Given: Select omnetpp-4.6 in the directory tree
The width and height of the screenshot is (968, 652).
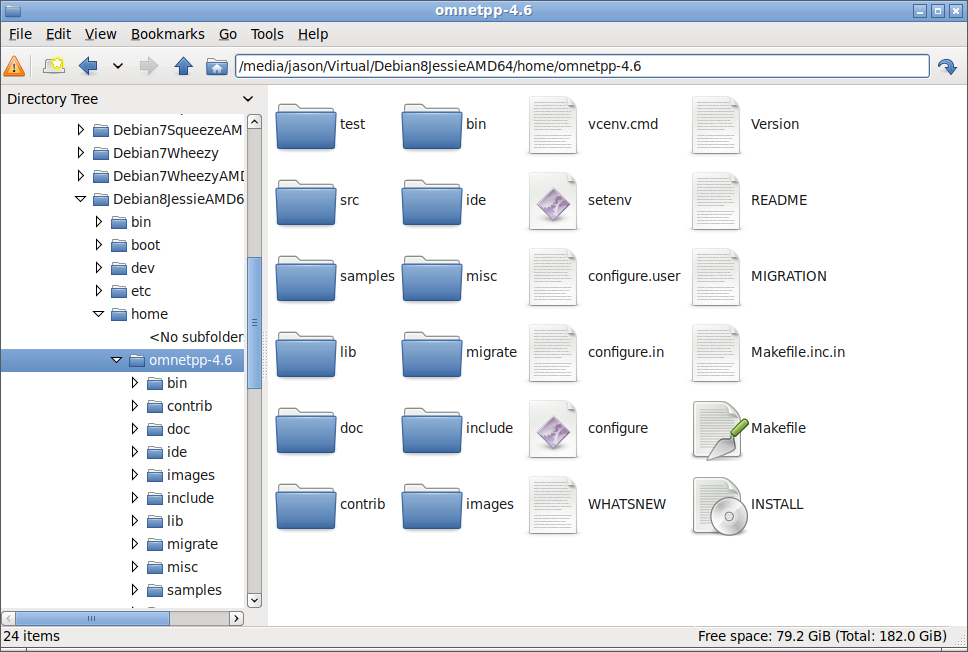Looking at the screenshot, I should tap(181, 360).
